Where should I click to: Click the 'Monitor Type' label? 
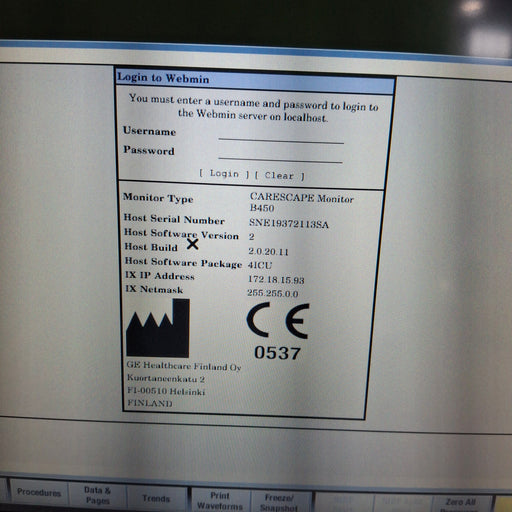coord(158,198)
